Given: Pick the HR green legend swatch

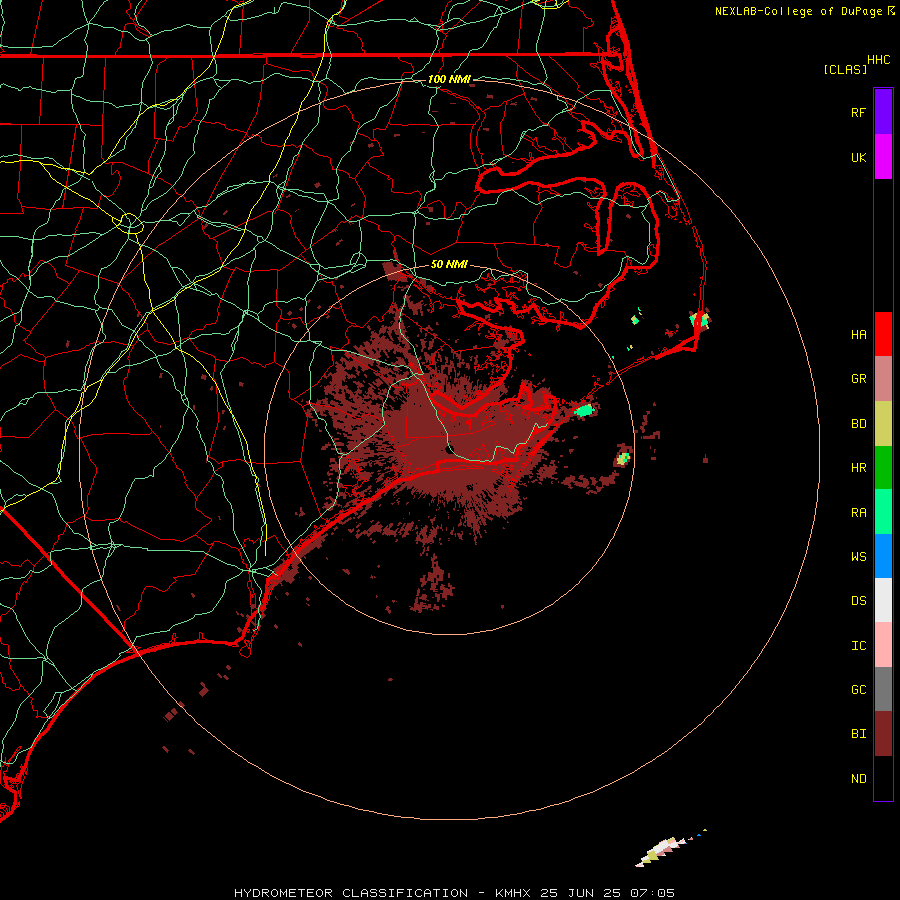Looking at the screenshot, I should (x=883, y=468).
